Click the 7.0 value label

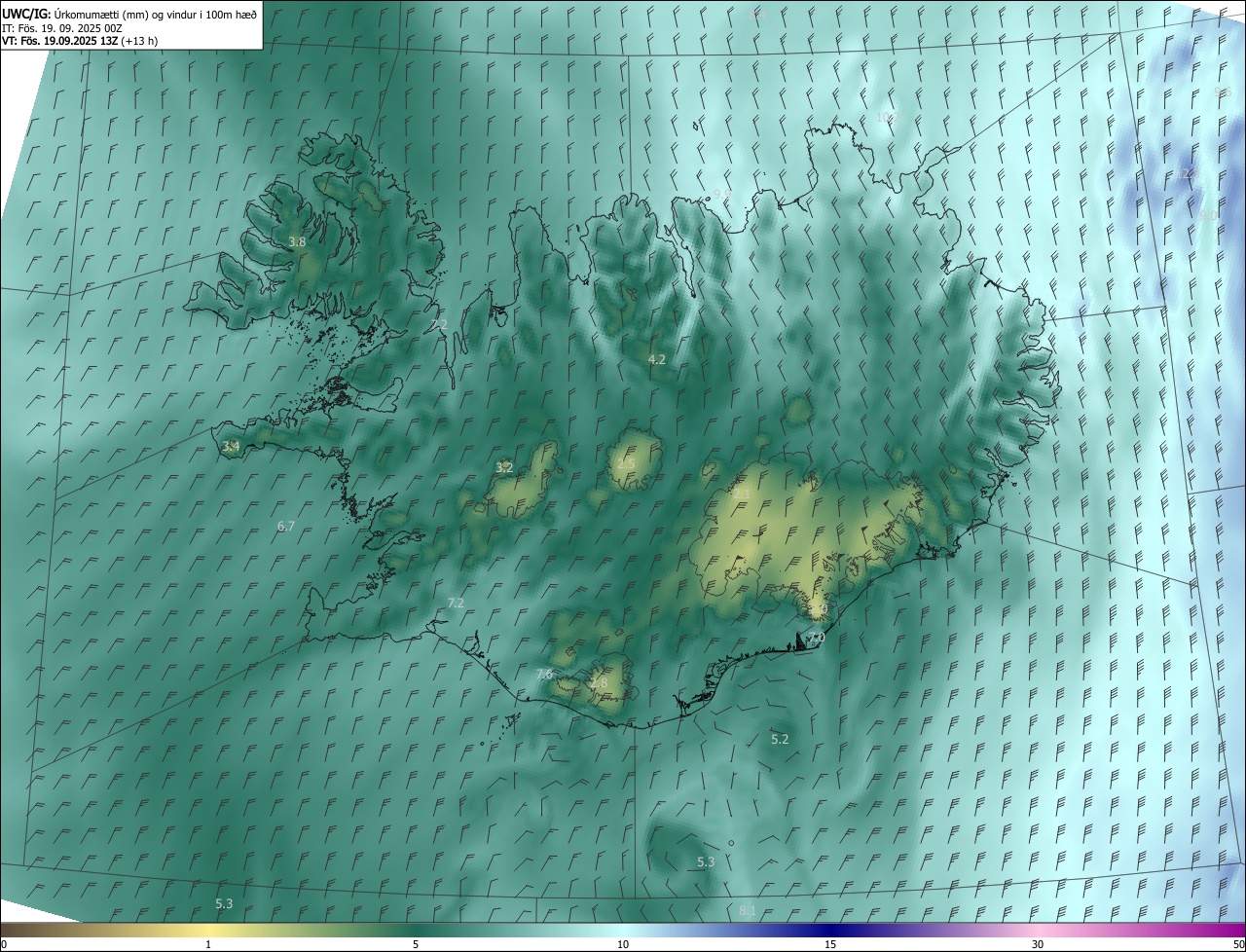[816, 638]
